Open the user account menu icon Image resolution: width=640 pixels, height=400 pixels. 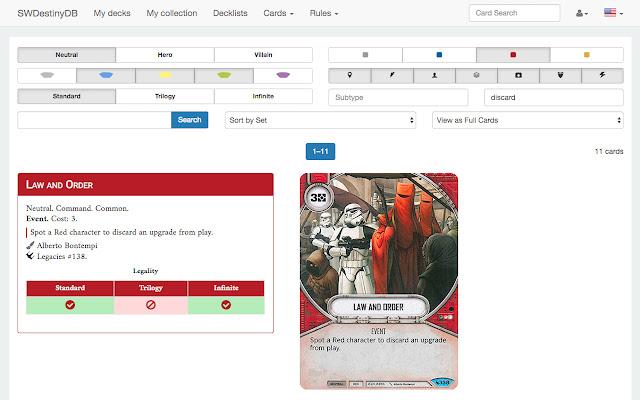582,13
